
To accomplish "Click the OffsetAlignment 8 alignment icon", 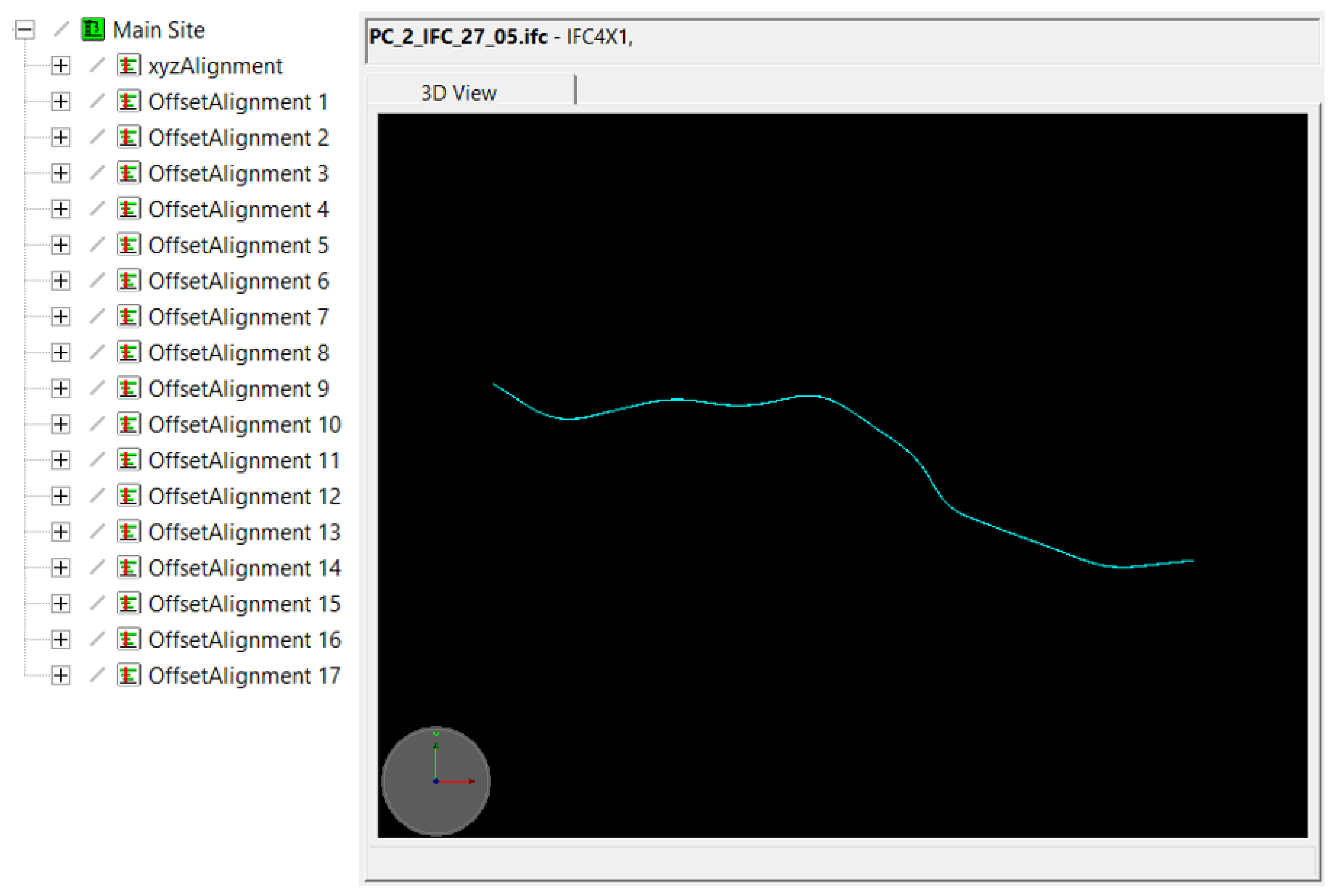I will (x=128, y=352).
